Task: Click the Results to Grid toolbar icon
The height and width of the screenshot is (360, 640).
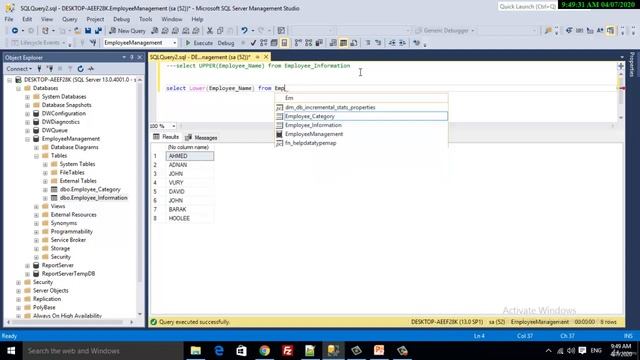Action: (343, 43)
